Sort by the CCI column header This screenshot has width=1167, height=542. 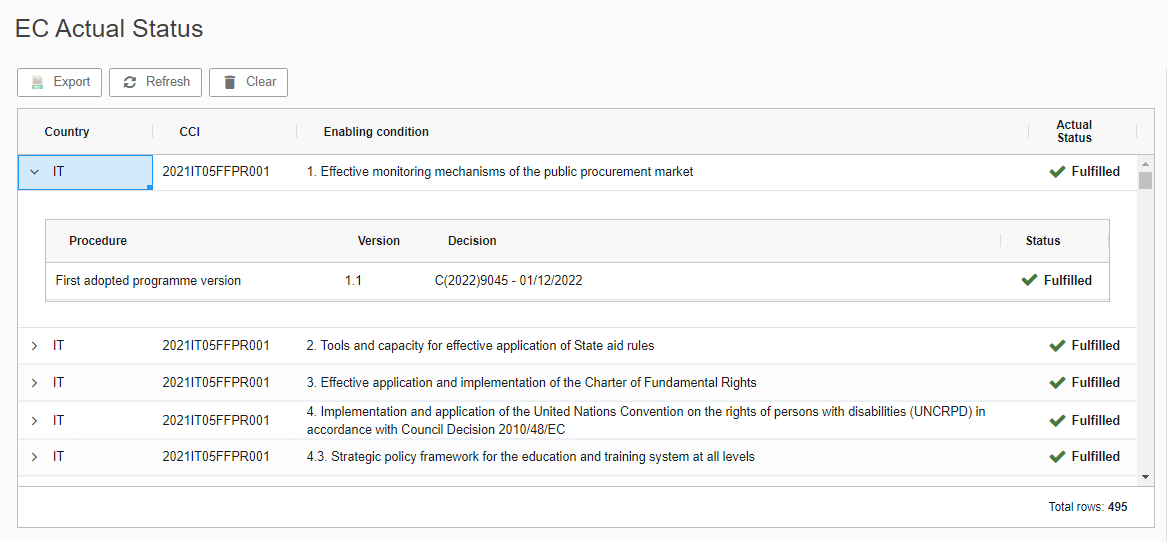190,132
